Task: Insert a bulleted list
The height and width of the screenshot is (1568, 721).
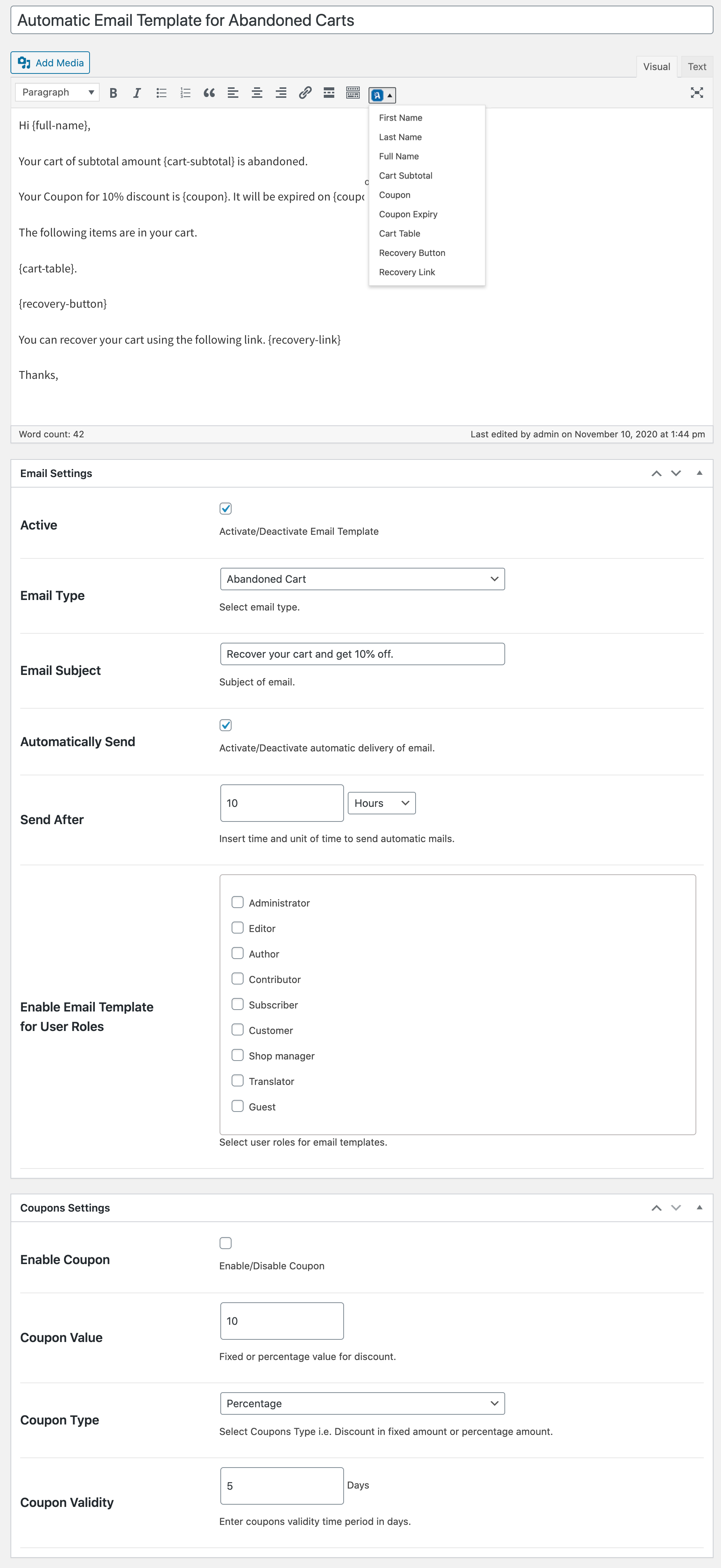Action: [161, 93]
